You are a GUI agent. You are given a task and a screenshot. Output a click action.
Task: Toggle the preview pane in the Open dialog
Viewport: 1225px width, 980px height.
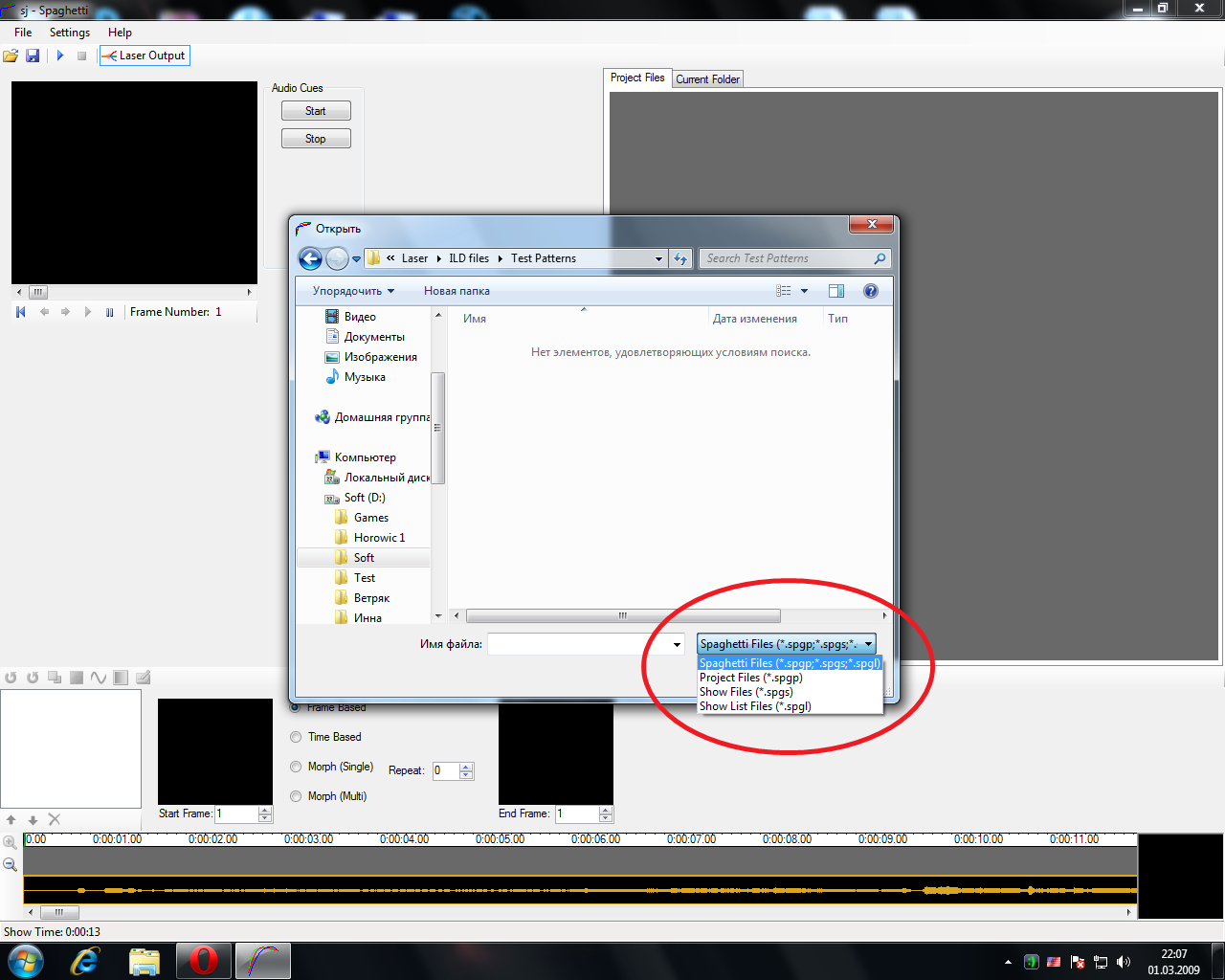click(836, 291)
